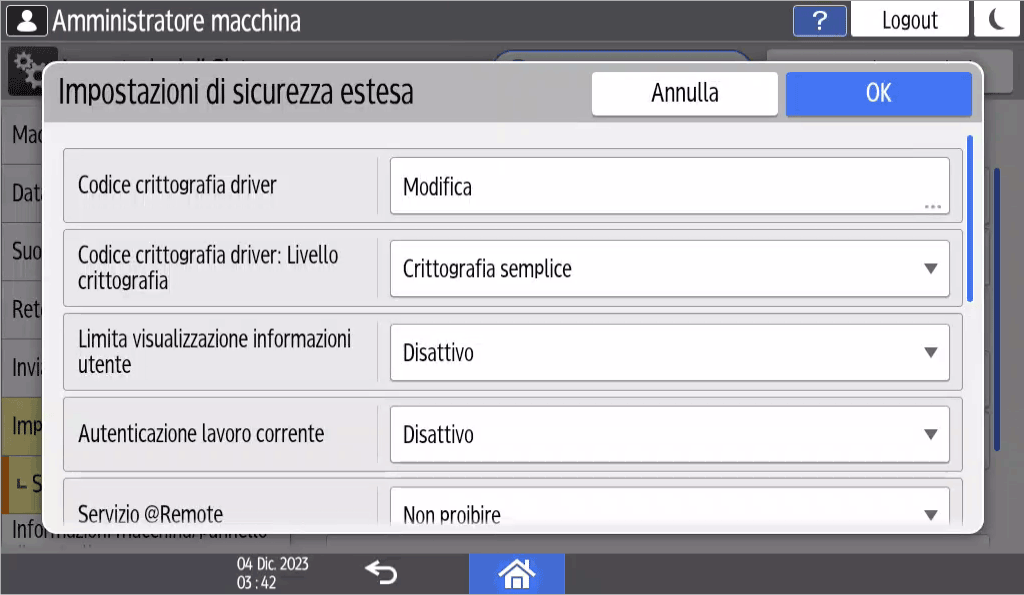Click the machine administrator user icon
Image resolution: width=1024 pixels, height=595 pixels.
pos(26,19)
